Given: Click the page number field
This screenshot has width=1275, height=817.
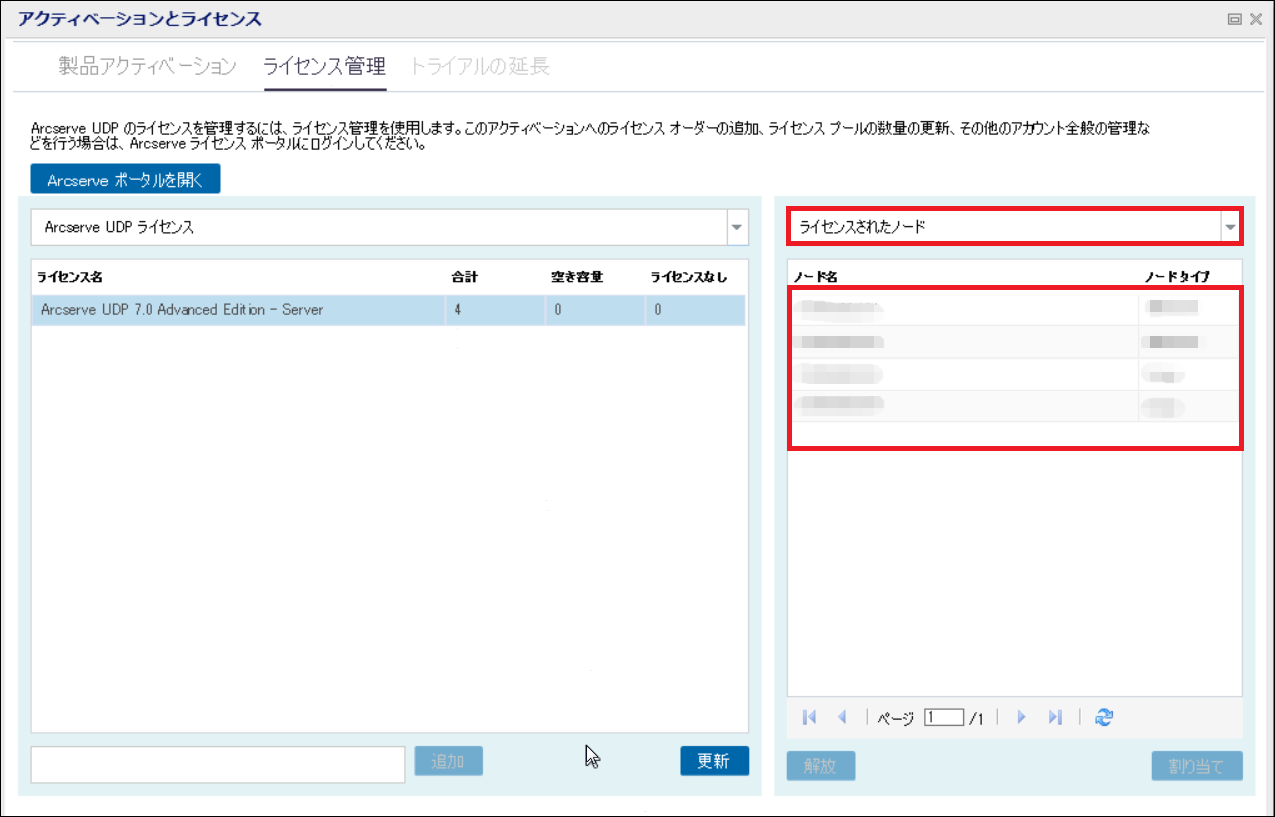Looking at the screenshot, I should 944,717.
